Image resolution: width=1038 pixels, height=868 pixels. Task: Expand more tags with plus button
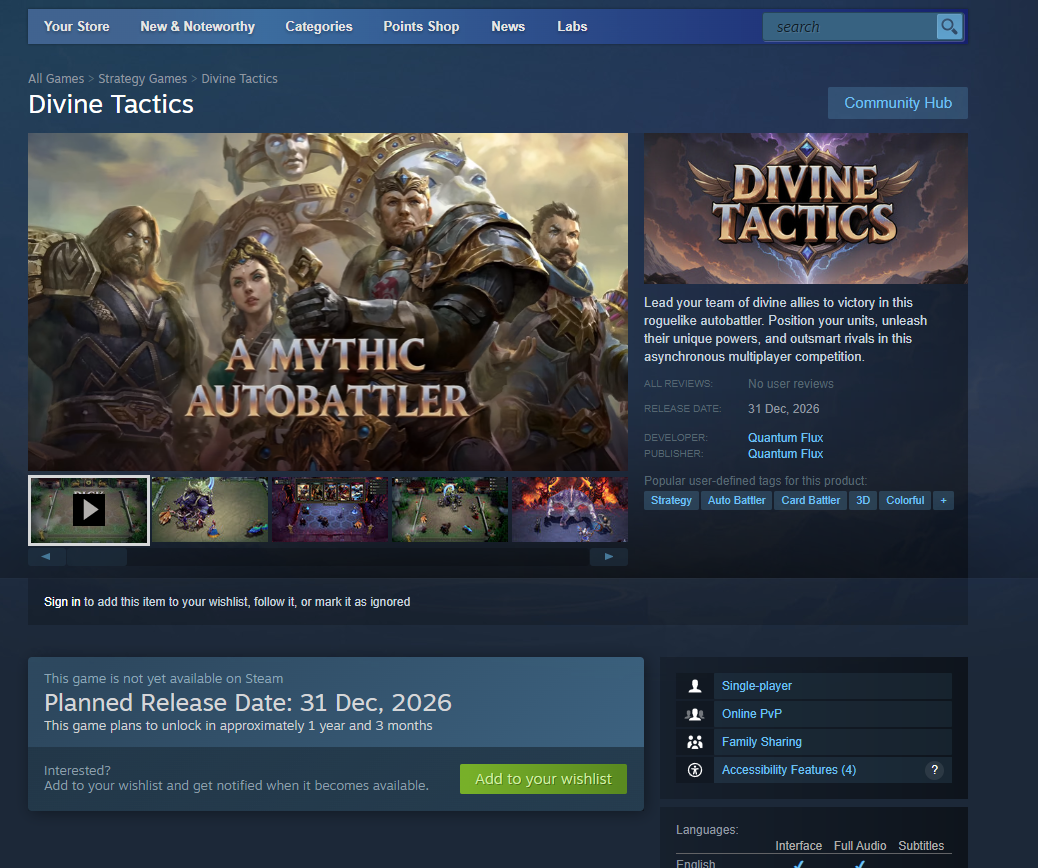(x=943, y=501)
